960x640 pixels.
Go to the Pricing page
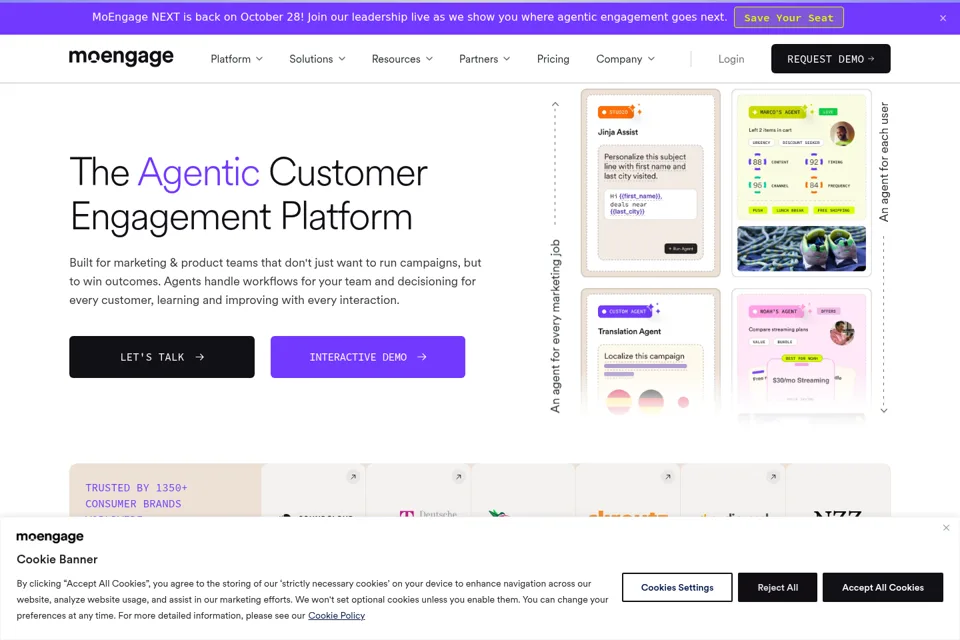pos(553,59)
